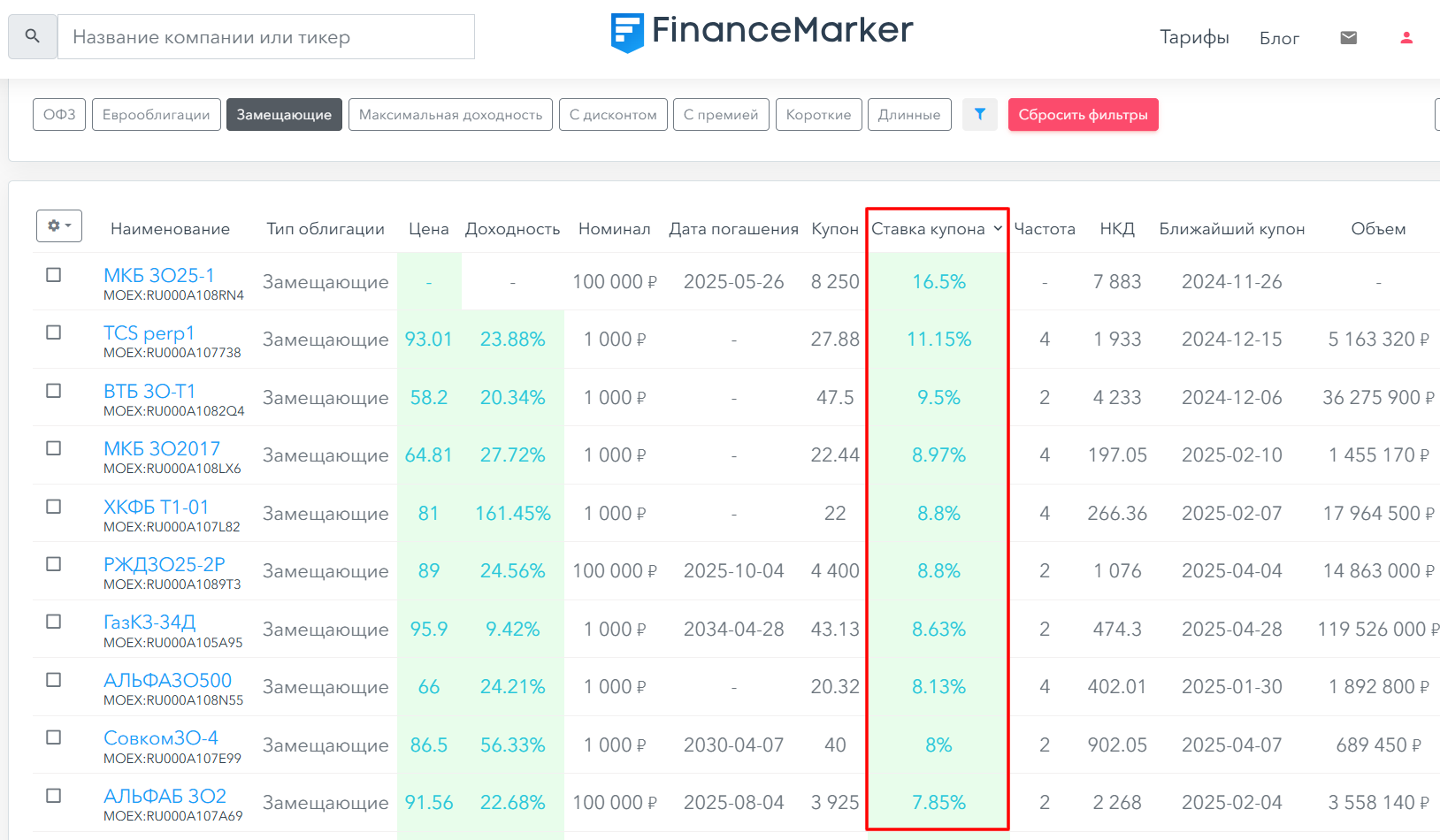
Task: Click MOEX:RU000A107738 ticker text
Action: tap(172, 353)
